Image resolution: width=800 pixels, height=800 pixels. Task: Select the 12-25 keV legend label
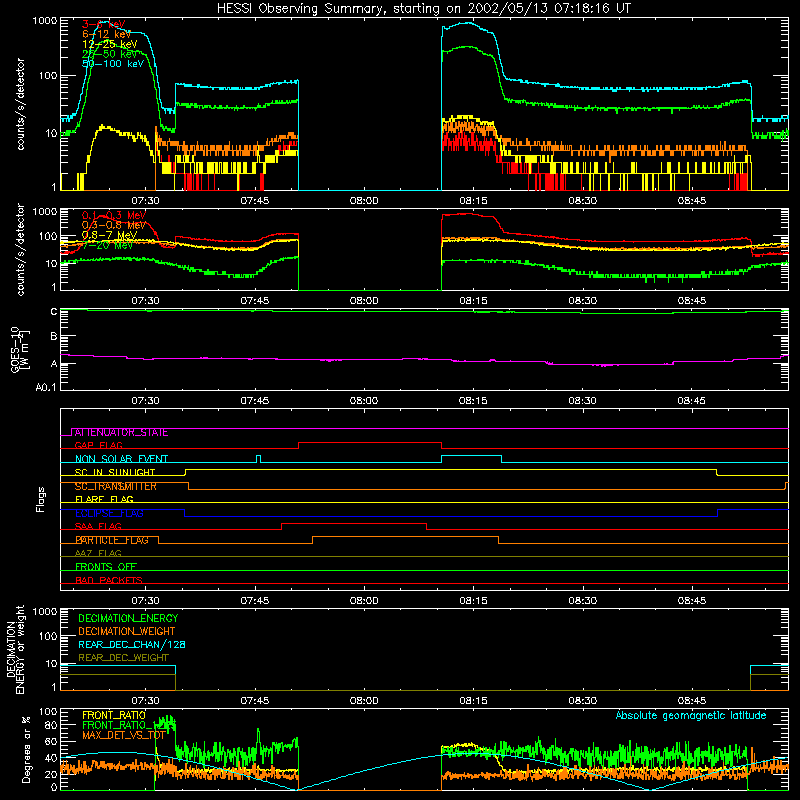coord(110,44)
